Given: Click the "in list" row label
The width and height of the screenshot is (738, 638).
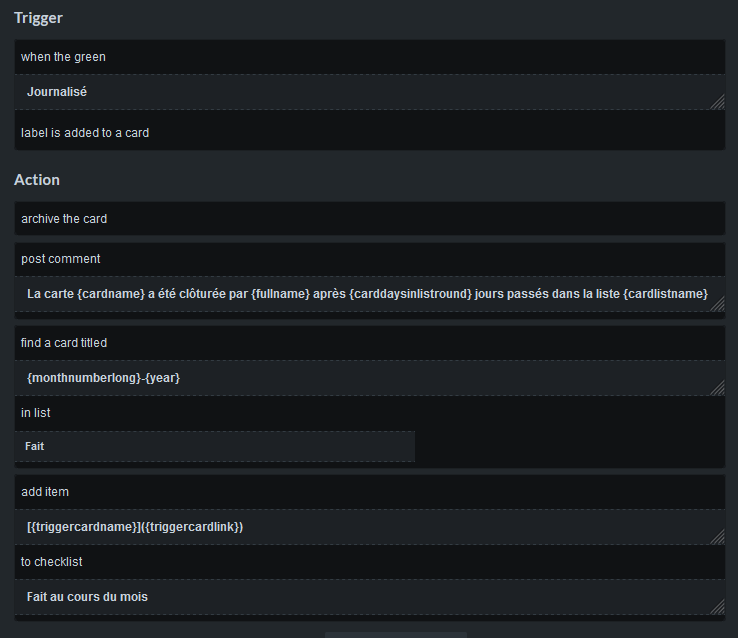Looking at the screenshot, I should pos(35,413).
